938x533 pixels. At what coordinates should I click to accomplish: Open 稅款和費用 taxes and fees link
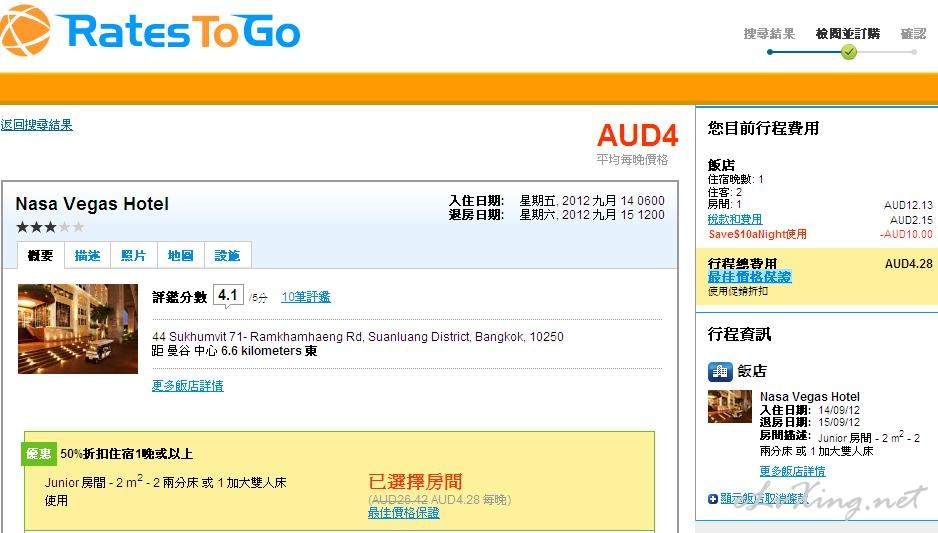click(735, 220)
